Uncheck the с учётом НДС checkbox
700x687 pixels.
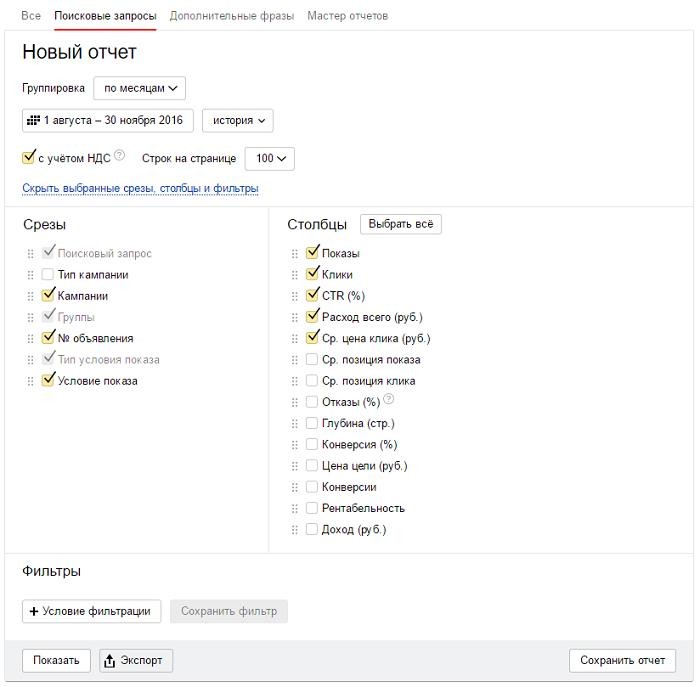point(28,158)
